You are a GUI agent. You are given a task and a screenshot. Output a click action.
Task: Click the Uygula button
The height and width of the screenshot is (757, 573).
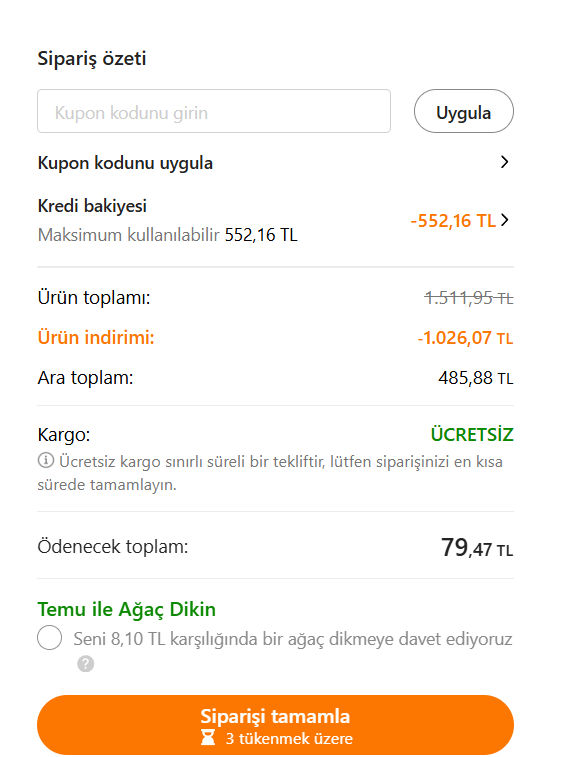(x=463, y=111)
